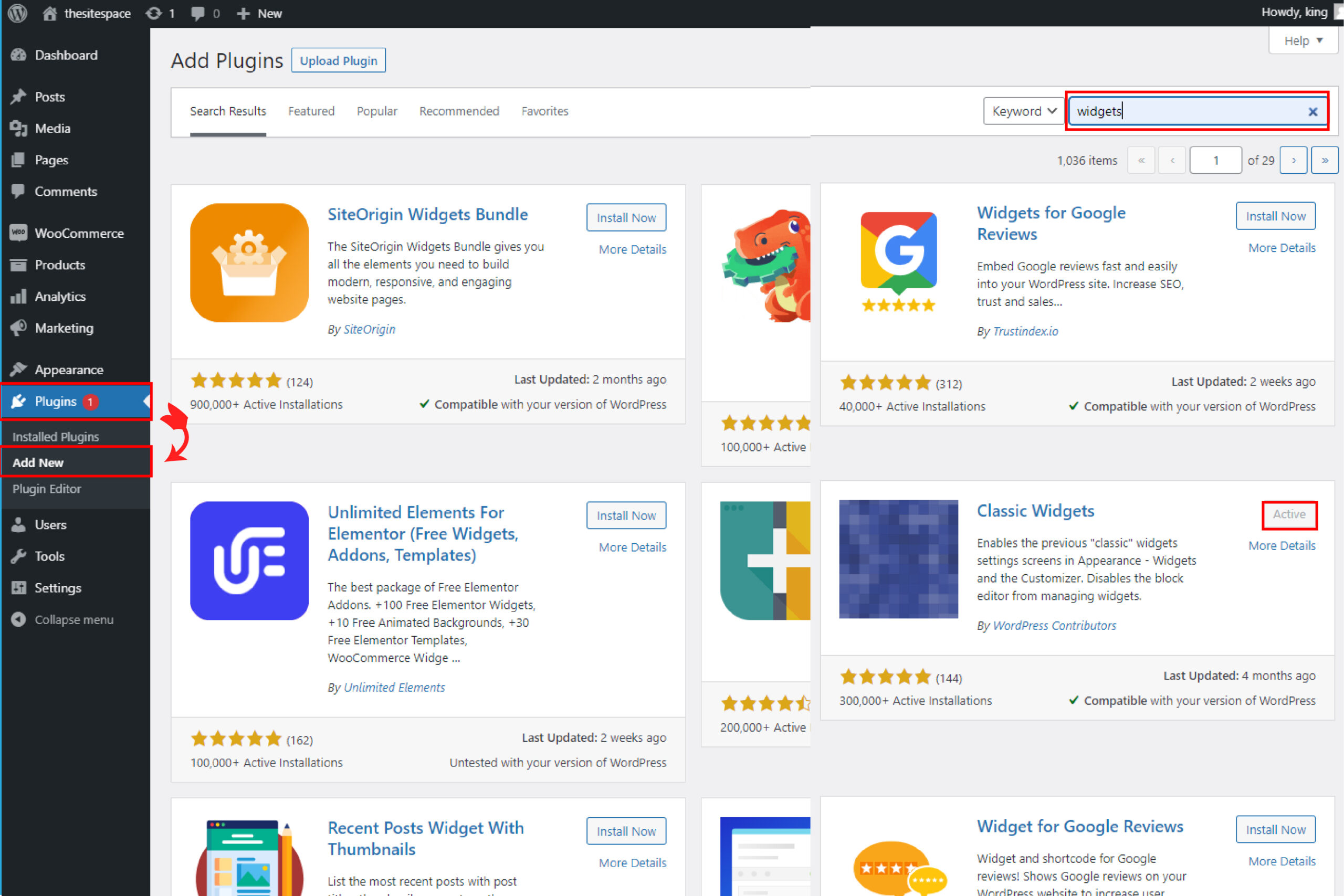Click the dinosaur plugin icon
Viewport: 1344px width, 896px height.
[x=766, y=266]
